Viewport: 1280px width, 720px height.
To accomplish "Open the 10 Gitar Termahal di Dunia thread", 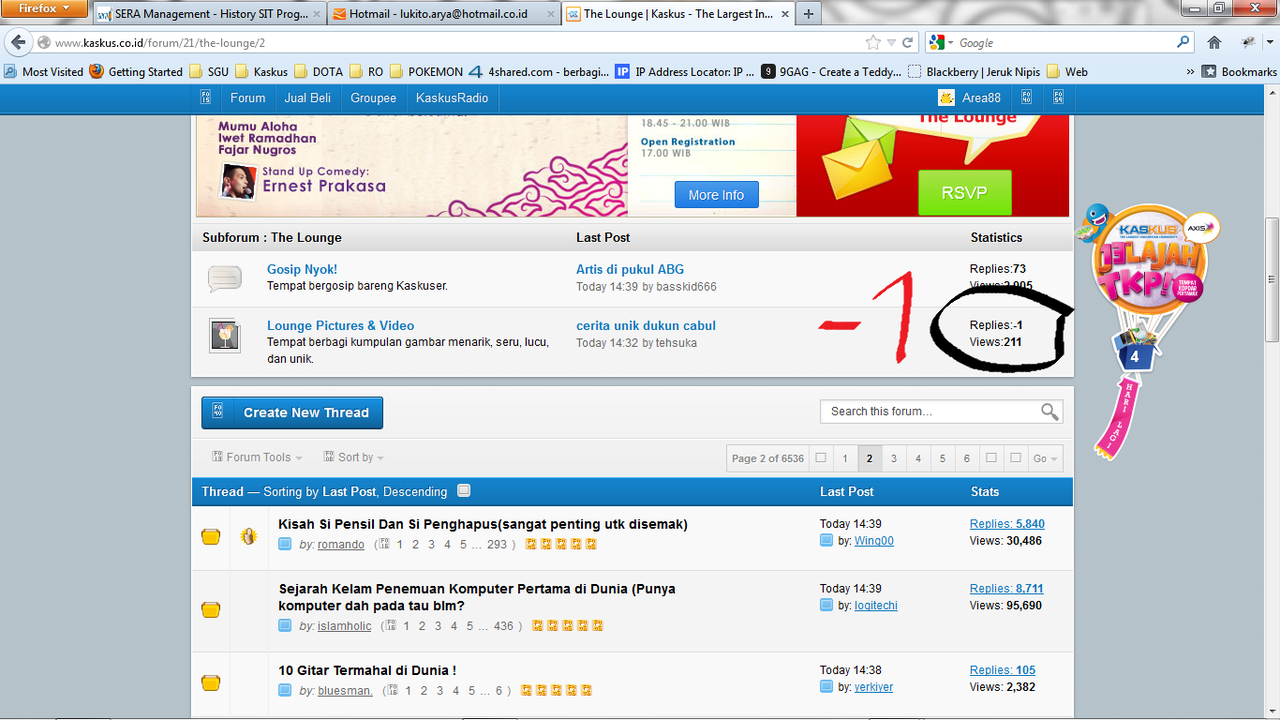I will 367,670.
